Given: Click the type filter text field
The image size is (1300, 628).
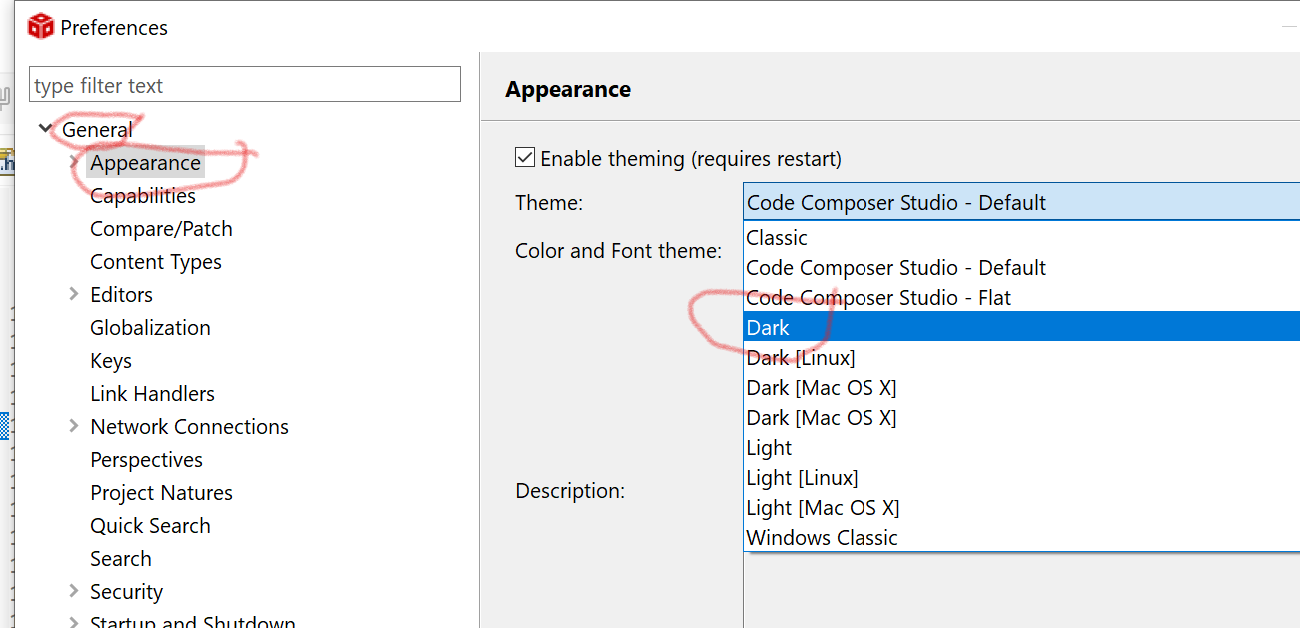Looking at the screenshot, I should click(x=245, y=86).
